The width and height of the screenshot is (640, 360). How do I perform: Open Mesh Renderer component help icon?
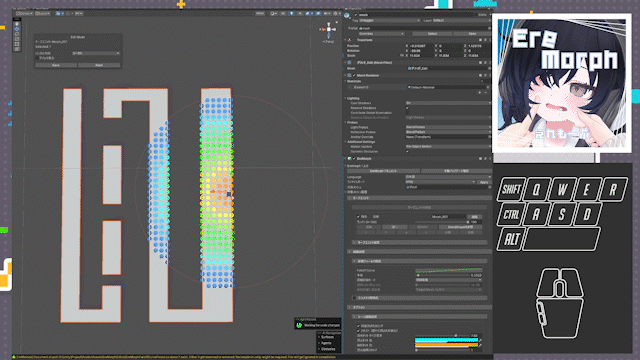coord(480,76)
